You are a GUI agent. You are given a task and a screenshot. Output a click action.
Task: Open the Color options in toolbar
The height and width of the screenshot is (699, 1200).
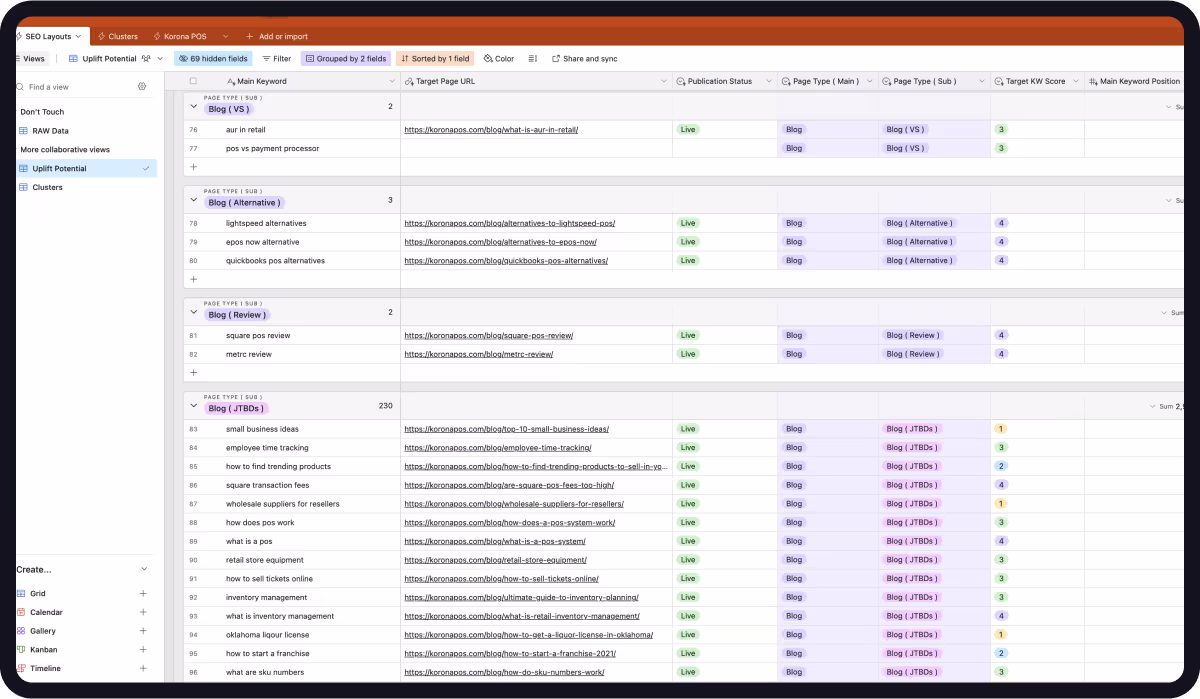click(498, 59)
